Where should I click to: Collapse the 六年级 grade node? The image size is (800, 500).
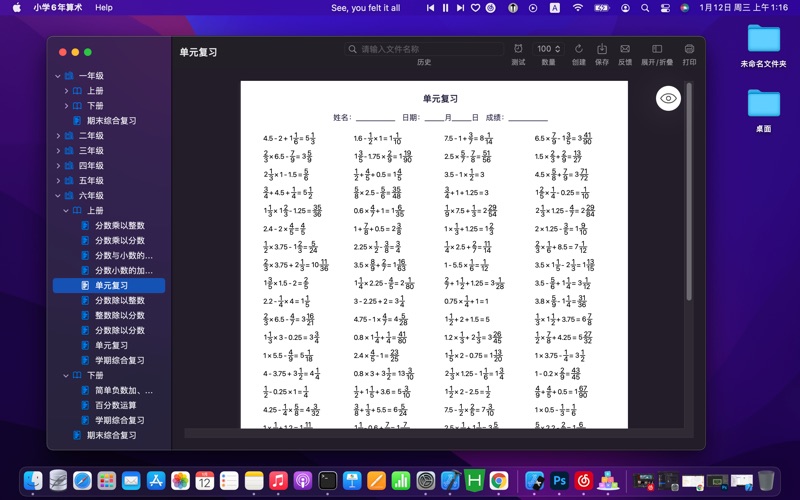58,196
